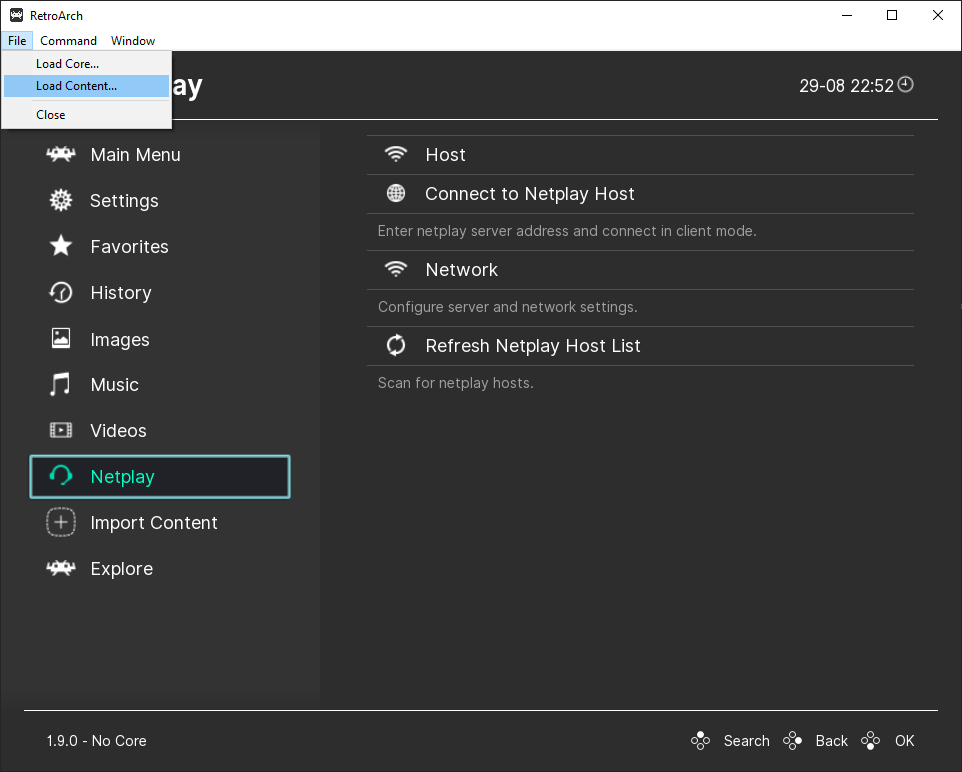Click the globe icon beside Connect to Netplay Host
The height and width of the screenshot is (772, 962).
[x=396, y=193]
